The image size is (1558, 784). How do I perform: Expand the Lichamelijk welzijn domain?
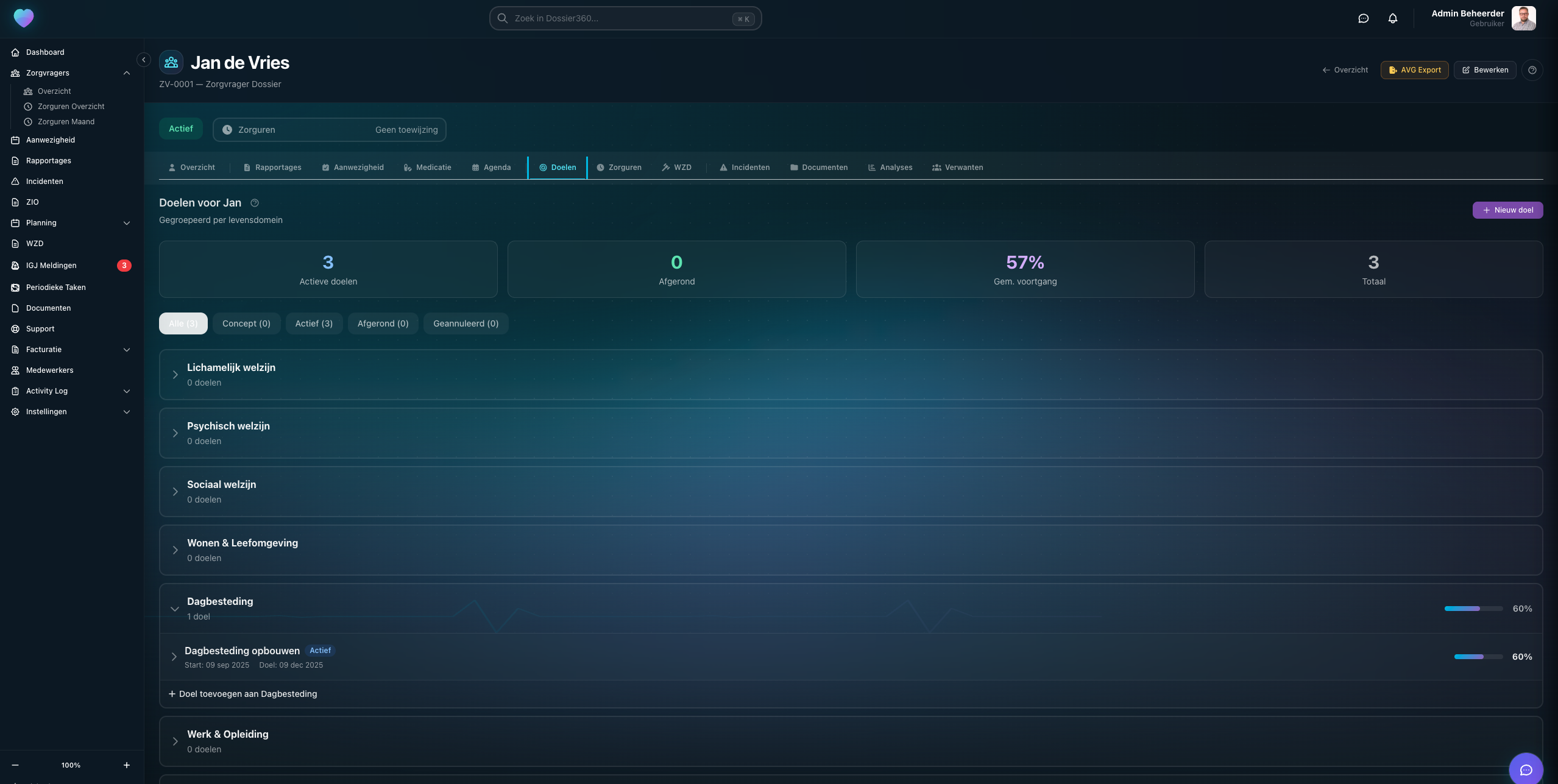pos(175,375)
